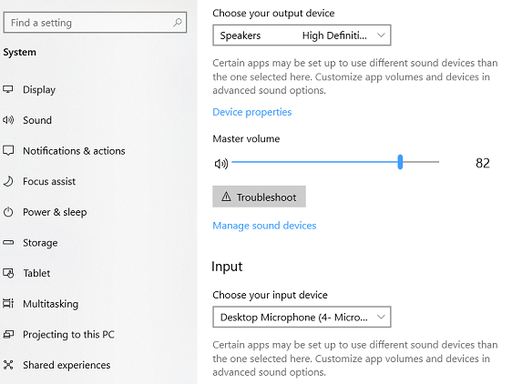Expand the Desktop Microphone input device dropdown
Screen dimensions: 512x384
[302, 317]
